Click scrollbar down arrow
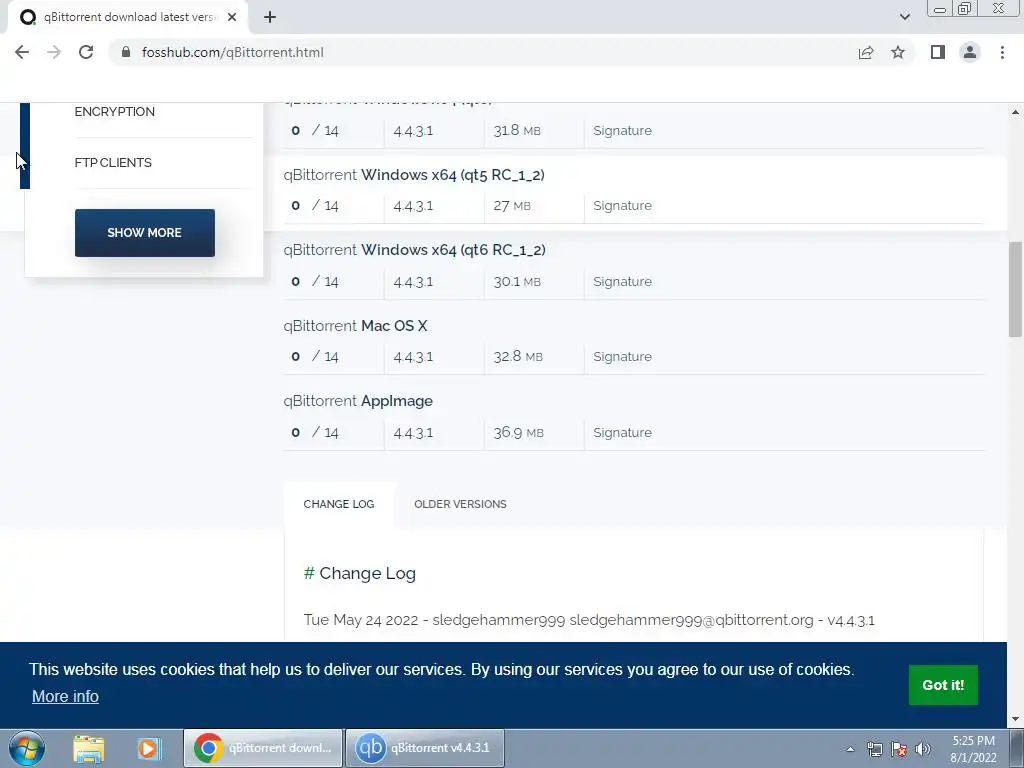The image size is (1024, 768). coord(1015,719)
